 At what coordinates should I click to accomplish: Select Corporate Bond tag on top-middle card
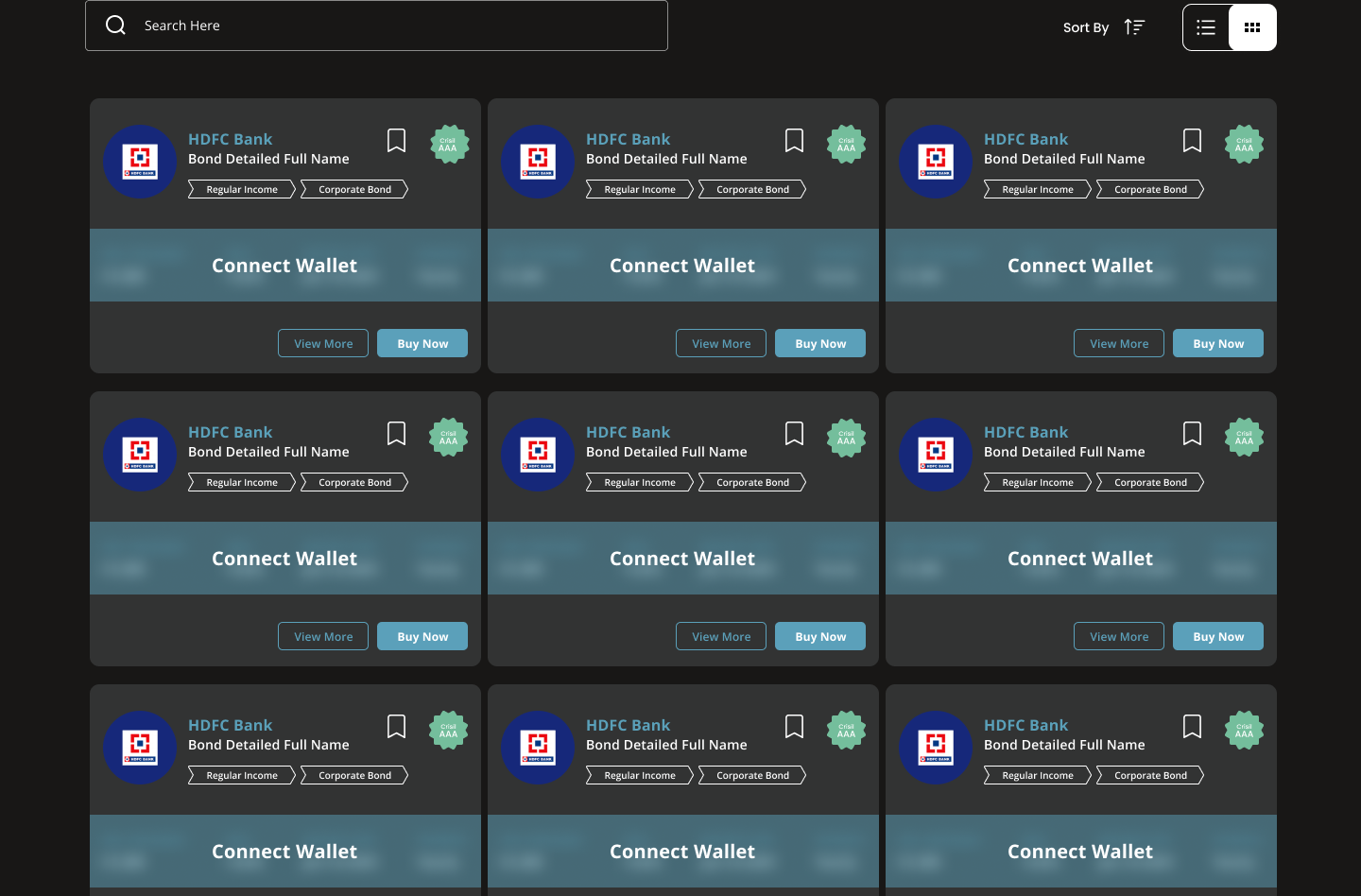[x=752, y=190]
